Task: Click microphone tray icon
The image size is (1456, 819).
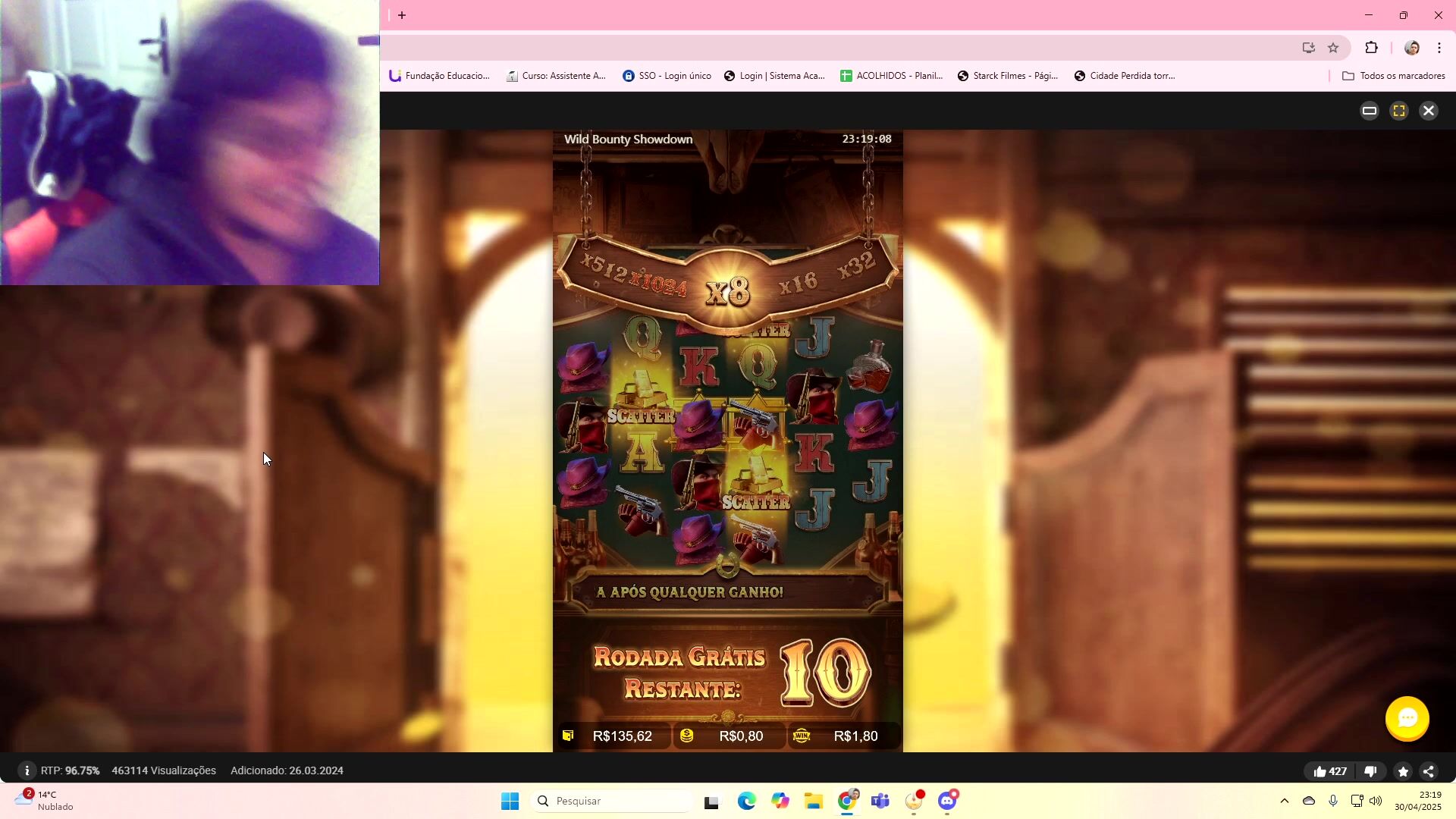Action: click(x=1333, y=801)
